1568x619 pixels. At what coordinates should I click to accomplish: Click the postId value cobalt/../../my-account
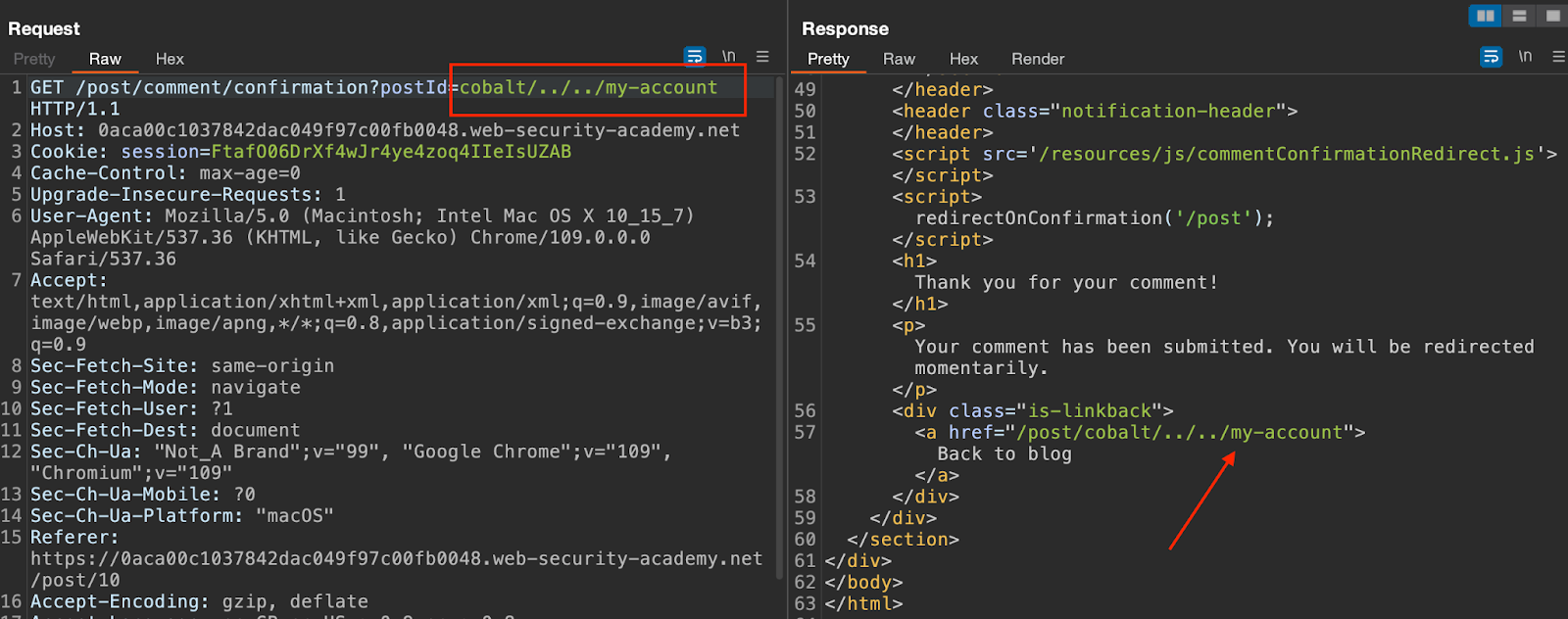coord(588,87)
